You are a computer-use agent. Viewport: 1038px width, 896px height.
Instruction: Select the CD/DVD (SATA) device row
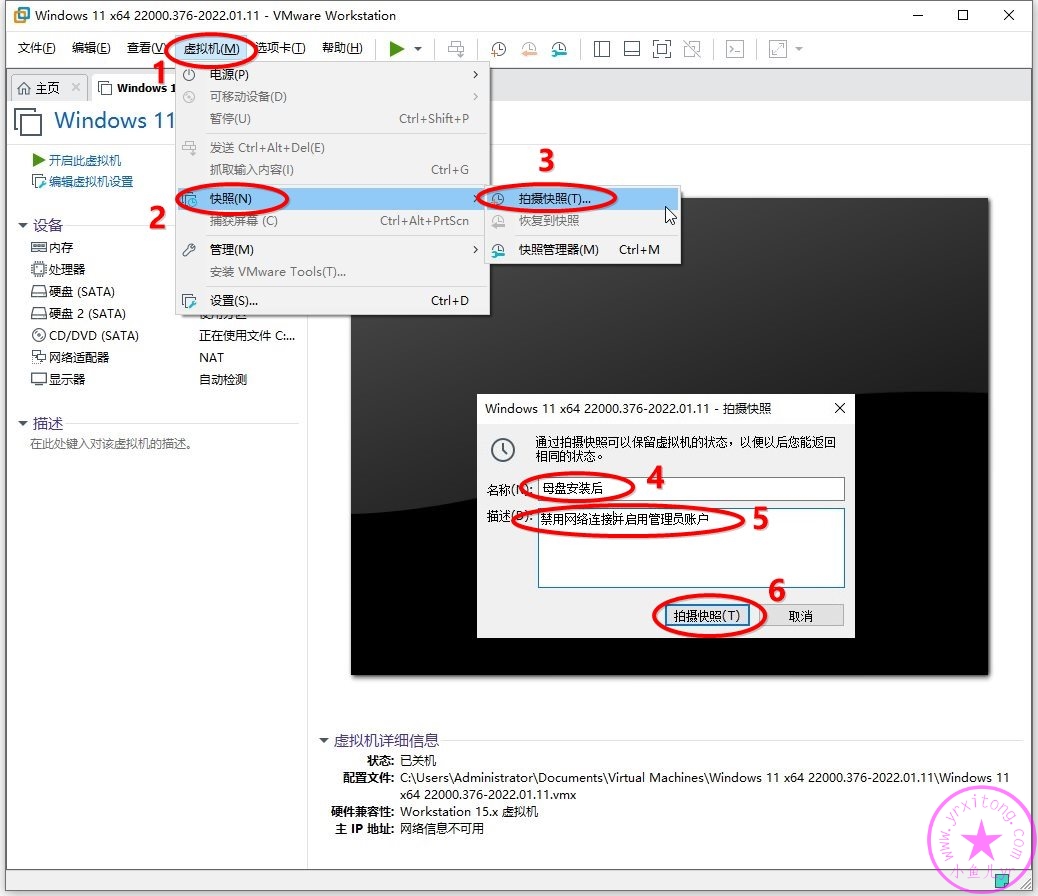tap(85, 336)
